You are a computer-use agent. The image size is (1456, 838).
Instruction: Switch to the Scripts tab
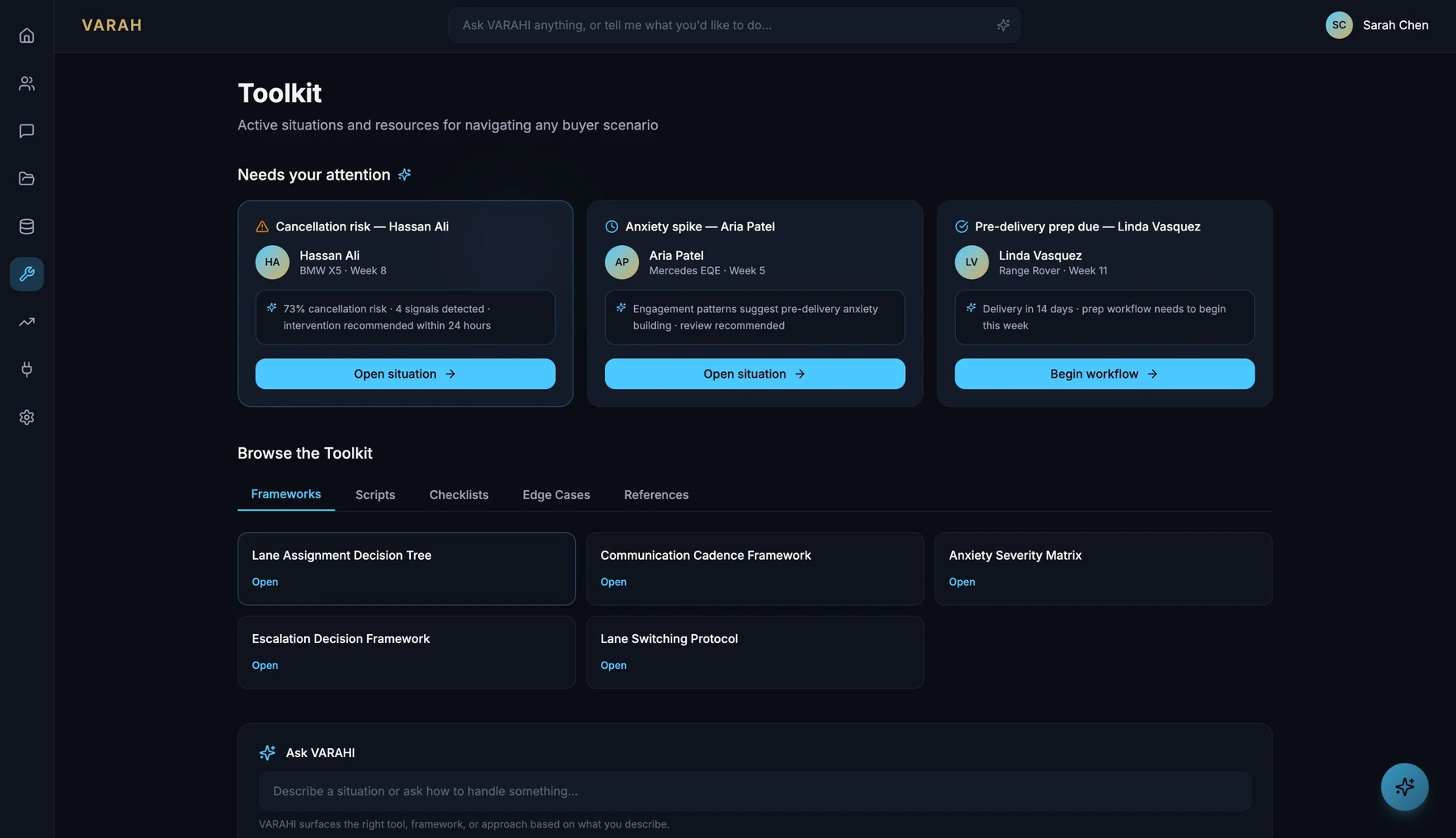click(x=375, y=495)
